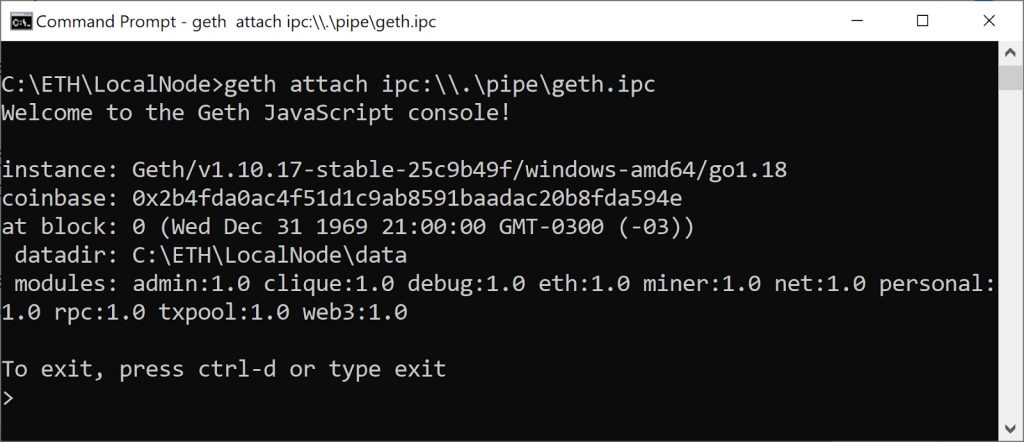The image size is (1024, 442).
Task: Click the Command Prompt icon in title bar
Action: (x=18, y=20)
